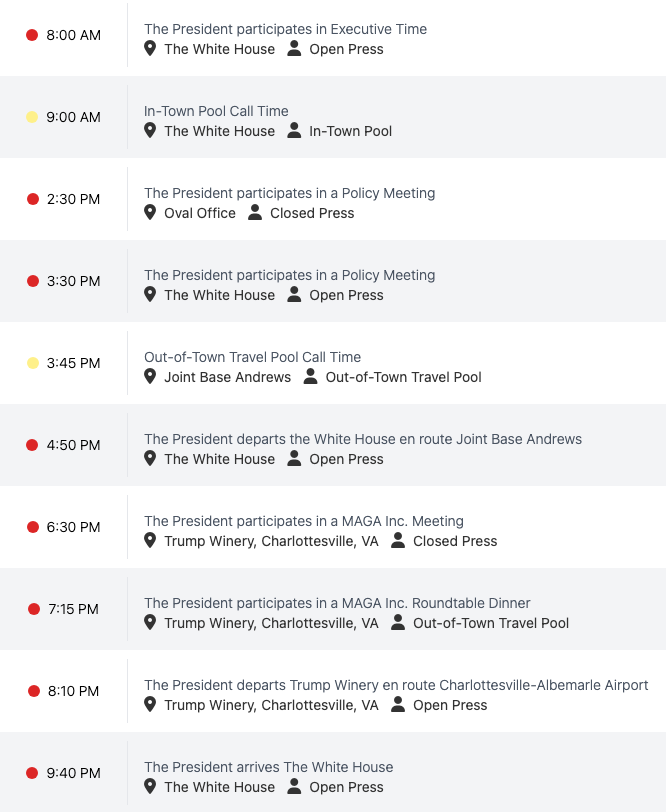Click the red dot beside 8:00 AM

coord(32,35)
